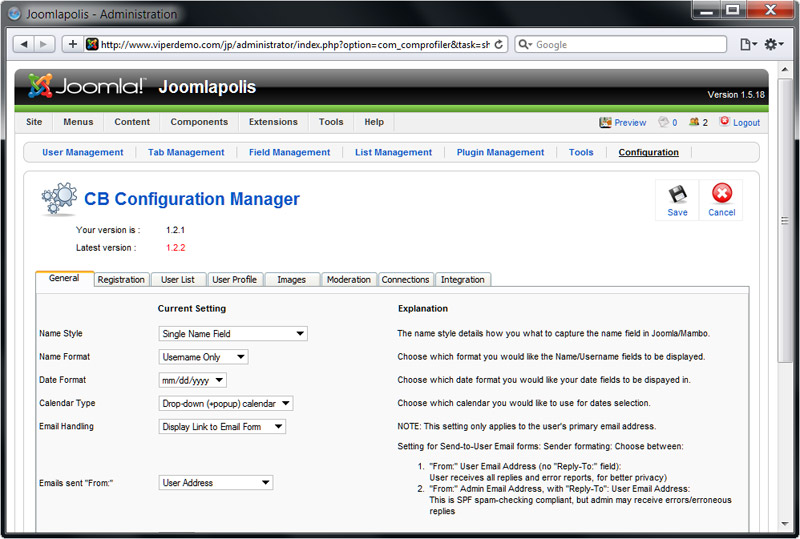This screenshot has height=539, width=800.
Task: Click the messages icon showing 0
Action: coord(663,122)
